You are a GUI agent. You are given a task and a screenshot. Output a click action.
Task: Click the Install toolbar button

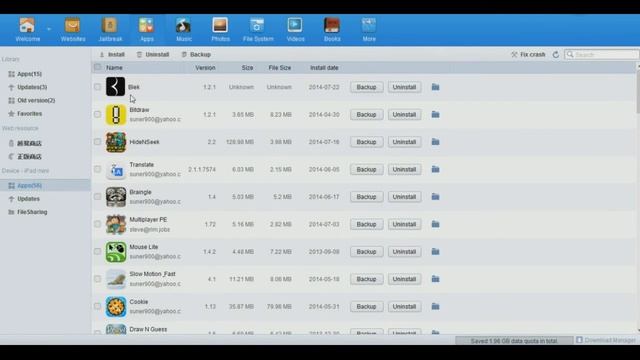click(x=112, y=54)
